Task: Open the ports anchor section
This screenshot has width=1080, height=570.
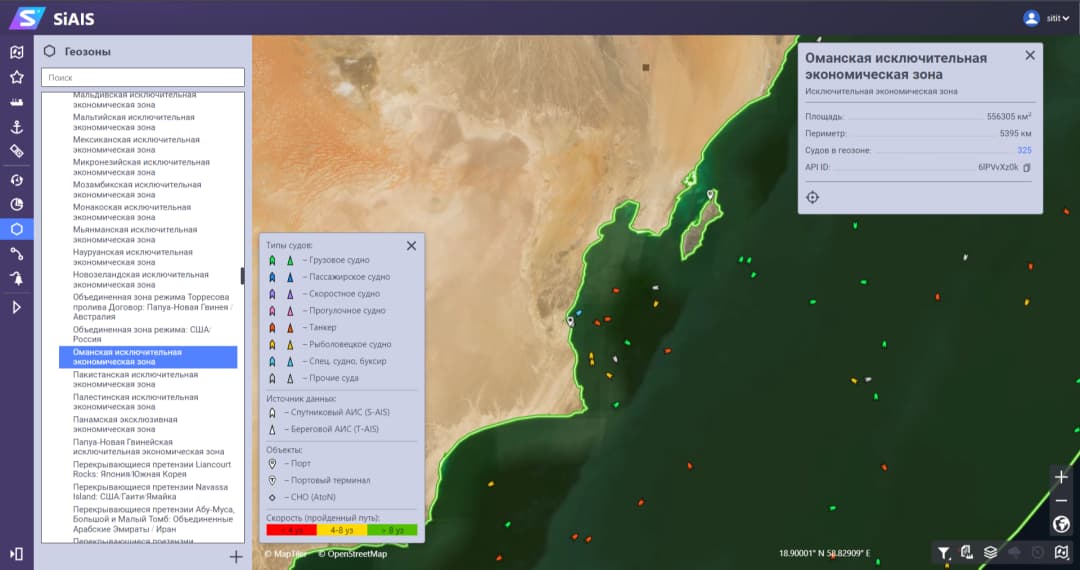Action: click(x=16, y=127)
